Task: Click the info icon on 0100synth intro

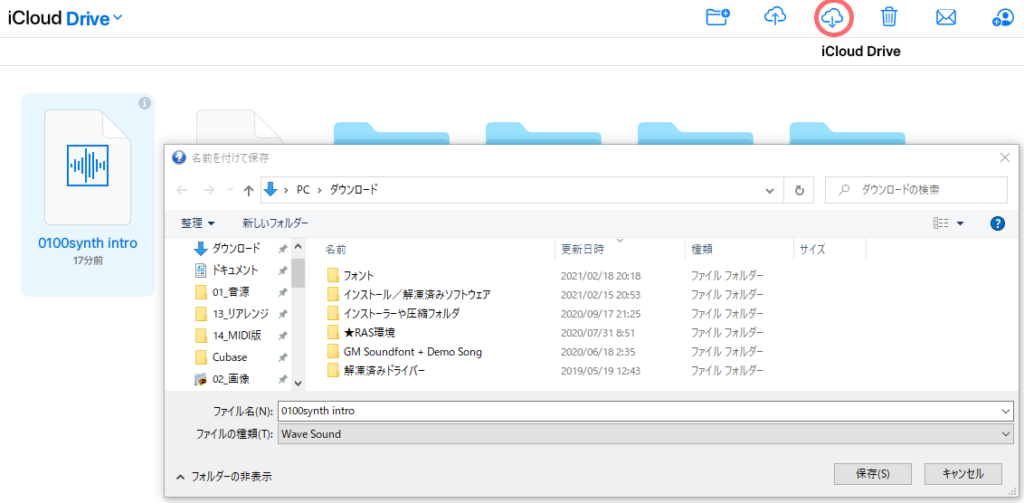Action: pos(144,103)
